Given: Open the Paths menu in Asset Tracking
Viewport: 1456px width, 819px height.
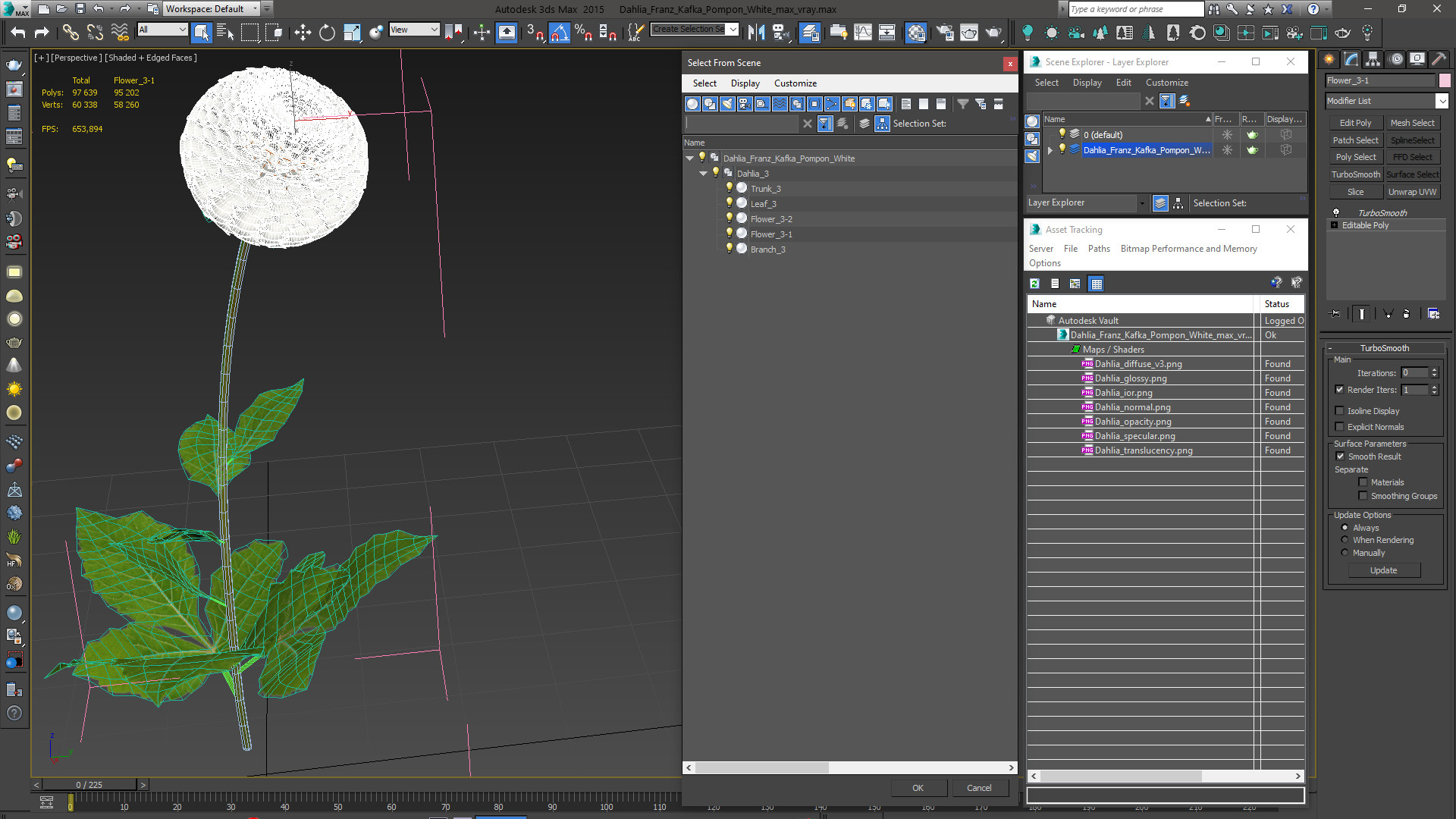Looking at the screenshot, I should click(x=1099, y=249).
